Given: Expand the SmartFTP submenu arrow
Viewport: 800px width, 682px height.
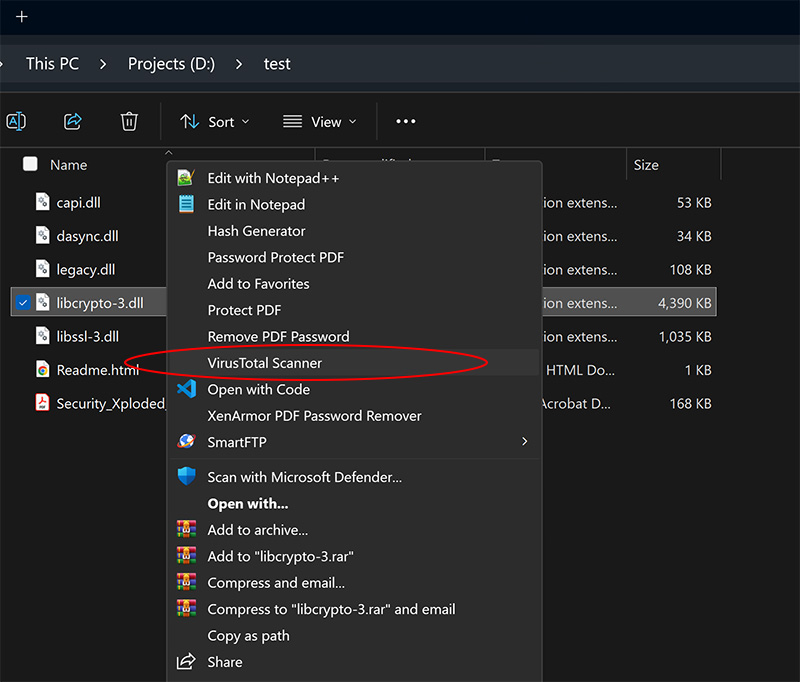Looking at the screenshot, I should (x=524, y=441).
